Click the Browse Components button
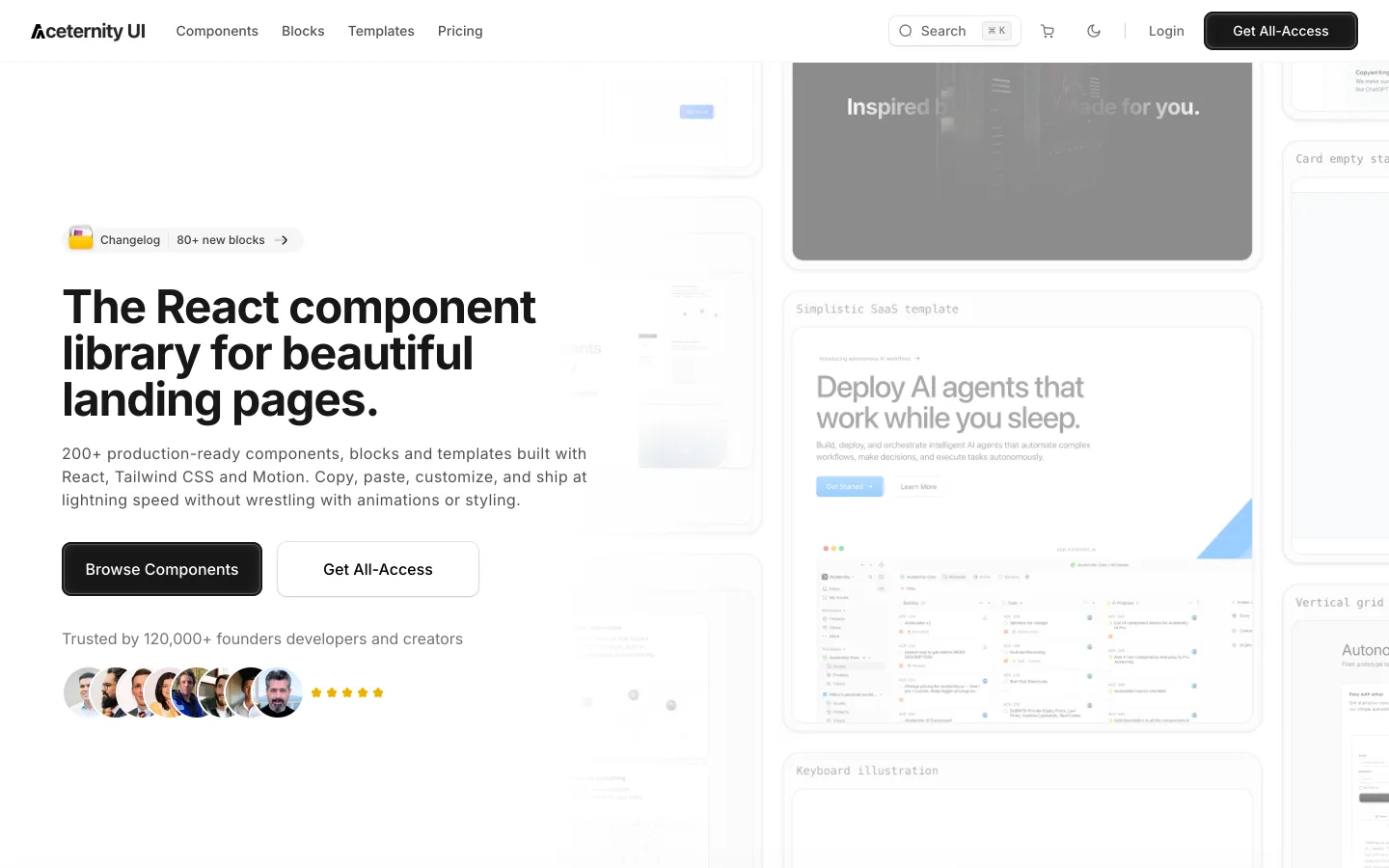1389x868 pixels. click(162, 569)
